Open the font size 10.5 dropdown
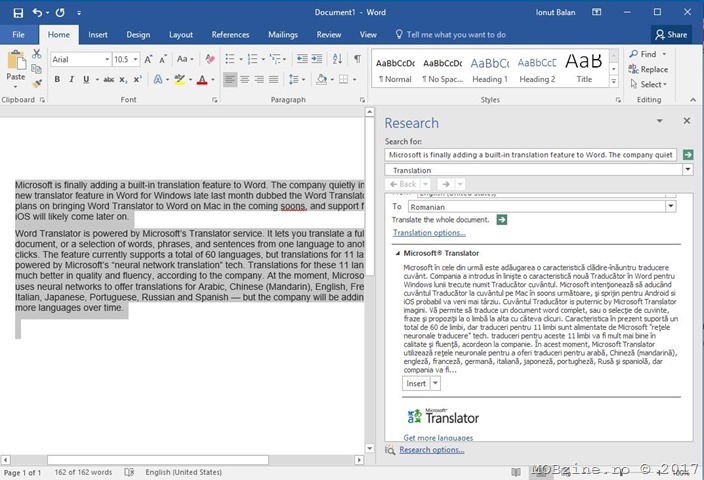This screenshot has width=704, height=480. tap(135, 59)
